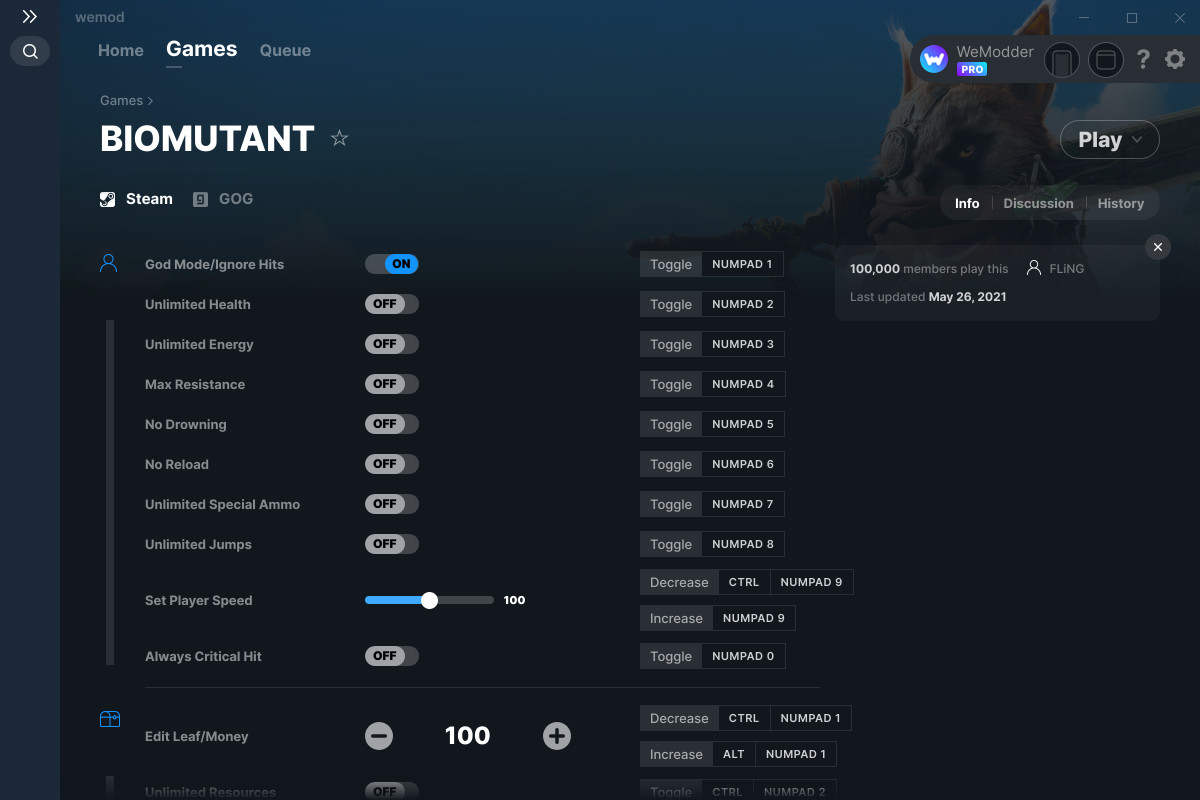This screenshot has height=800, width=1200.
Task: Switch to the History tab
Action: pyautogui.click(x=1120, y=203)
